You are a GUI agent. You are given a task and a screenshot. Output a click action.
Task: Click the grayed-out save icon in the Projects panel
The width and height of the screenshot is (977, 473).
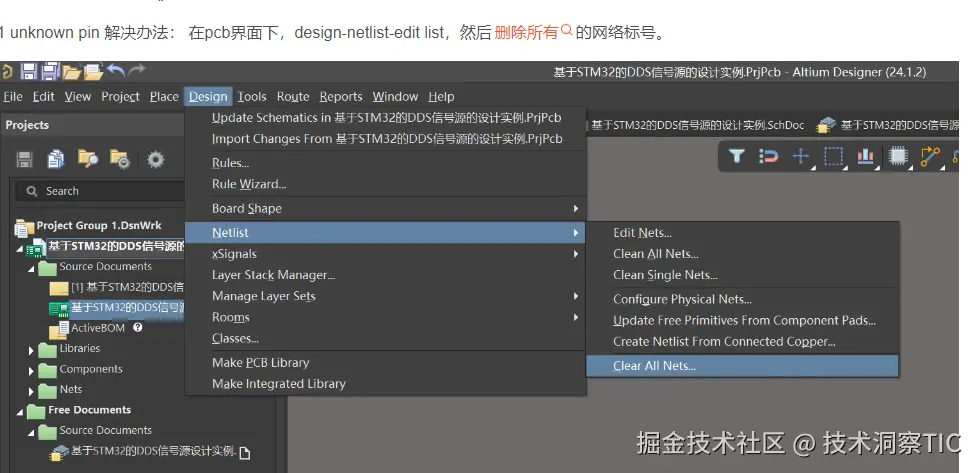pos(24,160)
